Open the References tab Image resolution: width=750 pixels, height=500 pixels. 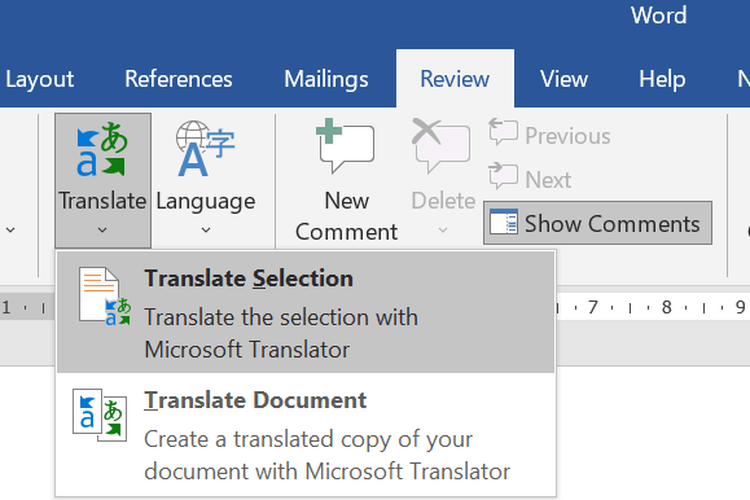pos(178,79)
